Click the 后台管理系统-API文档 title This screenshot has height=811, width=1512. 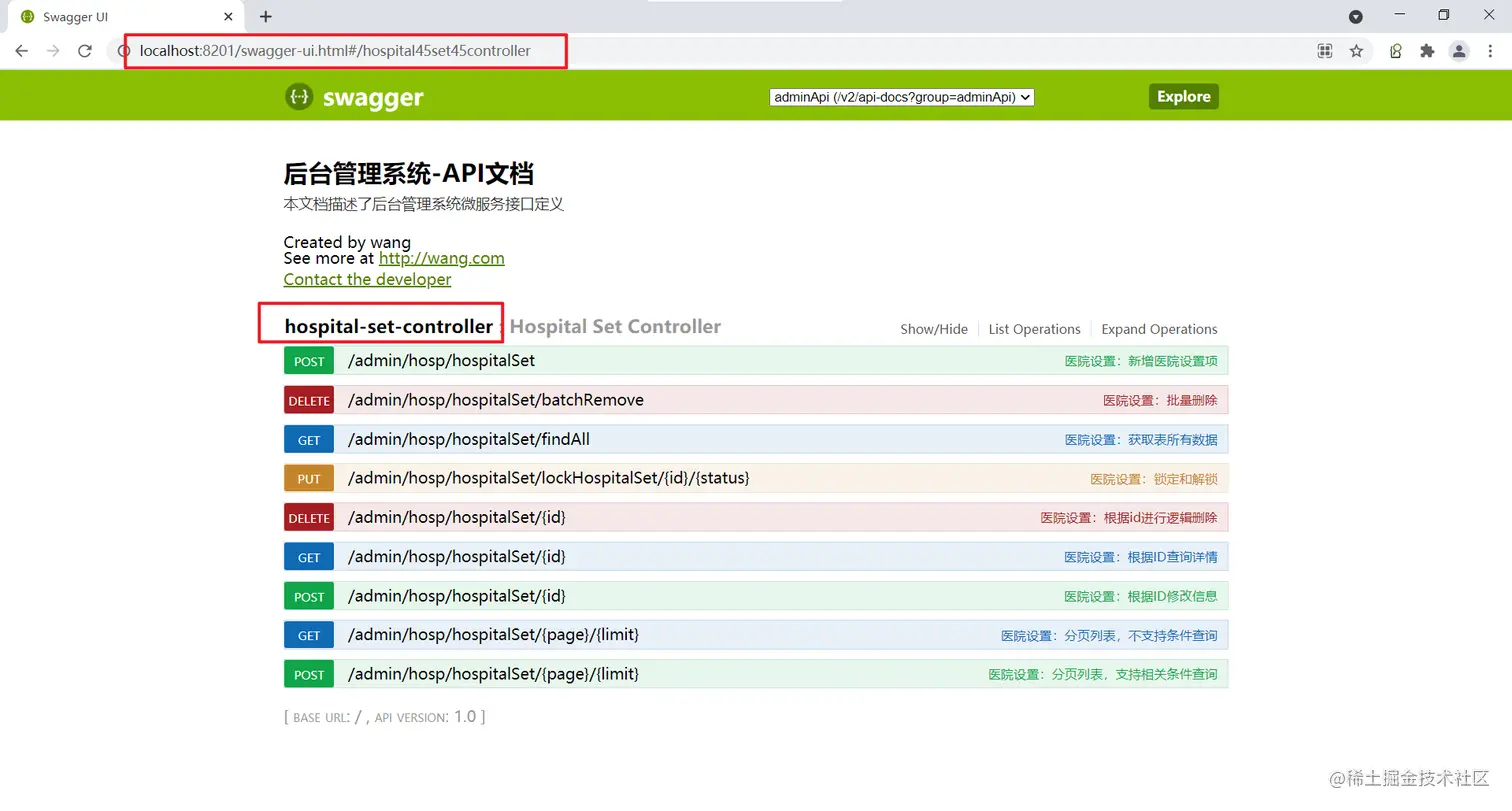point(409,174)
